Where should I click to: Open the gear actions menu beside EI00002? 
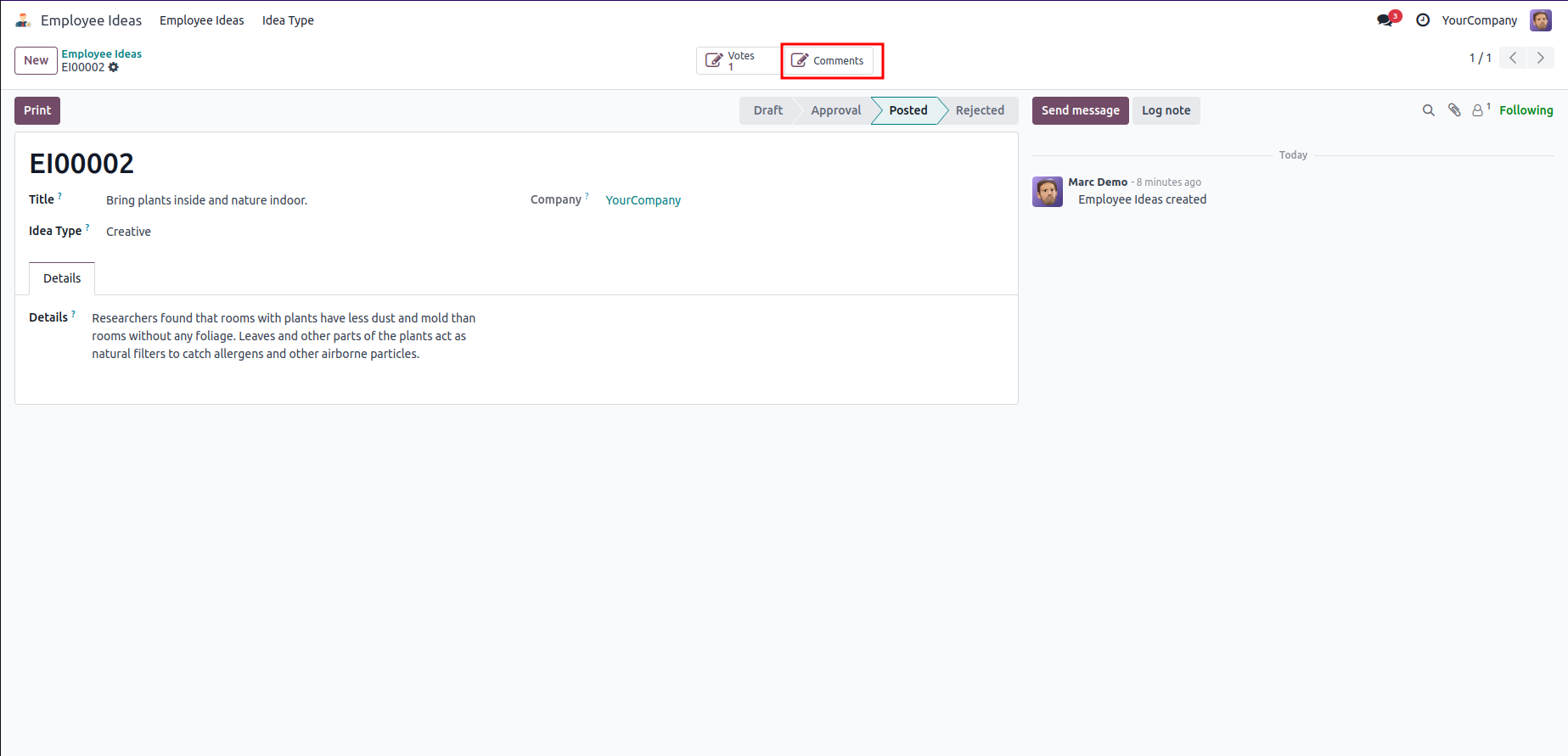pyautogui.click(x=114, y=67)
